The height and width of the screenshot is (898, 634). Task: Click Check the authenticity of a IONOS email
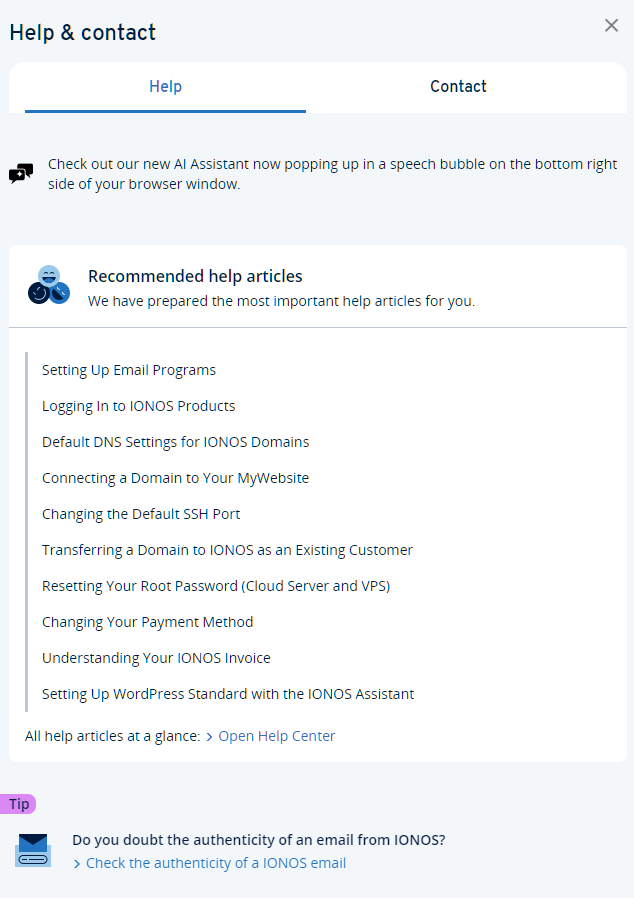[x=215, y=862]
